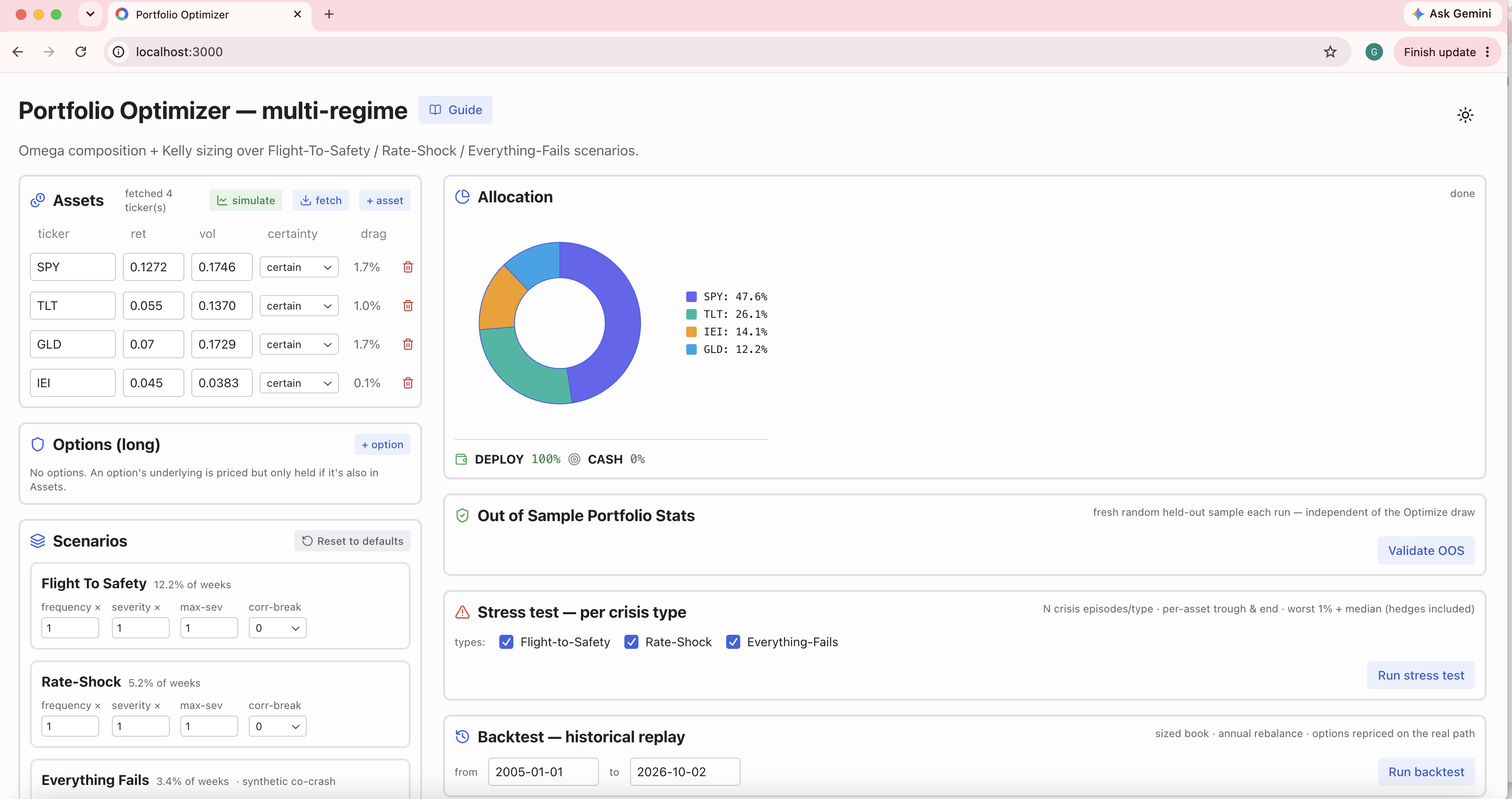Image resolution: width=1512 pixels, height=799 pixels.
Task: Click the simulate button
Action: pos(245,200)
